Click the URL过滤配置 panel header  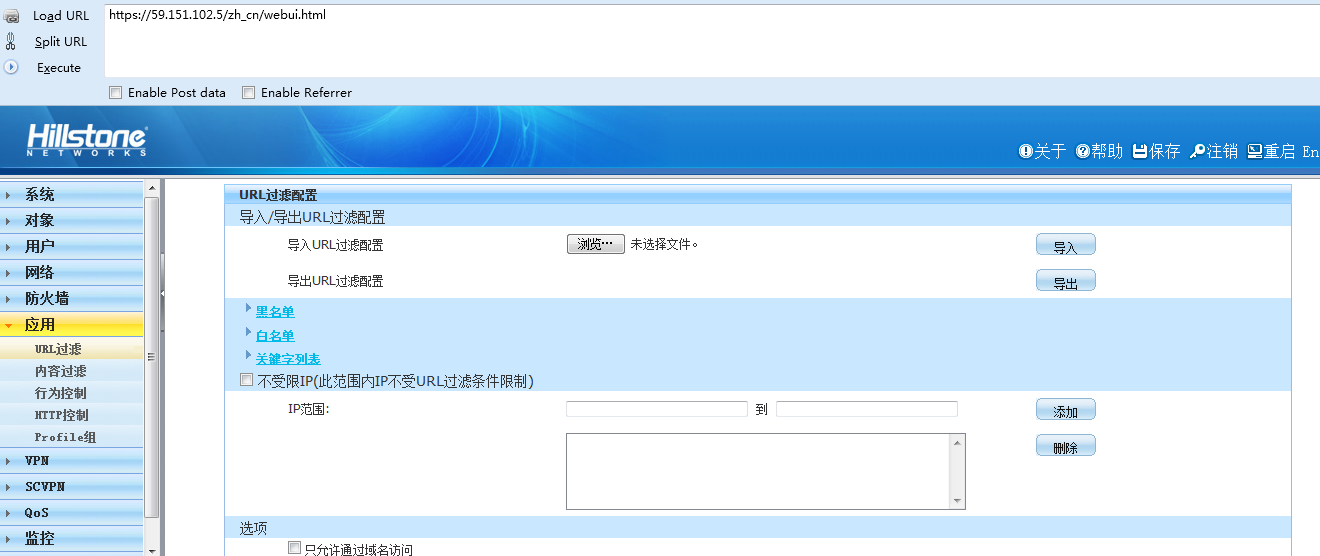[x=758, y=195]
